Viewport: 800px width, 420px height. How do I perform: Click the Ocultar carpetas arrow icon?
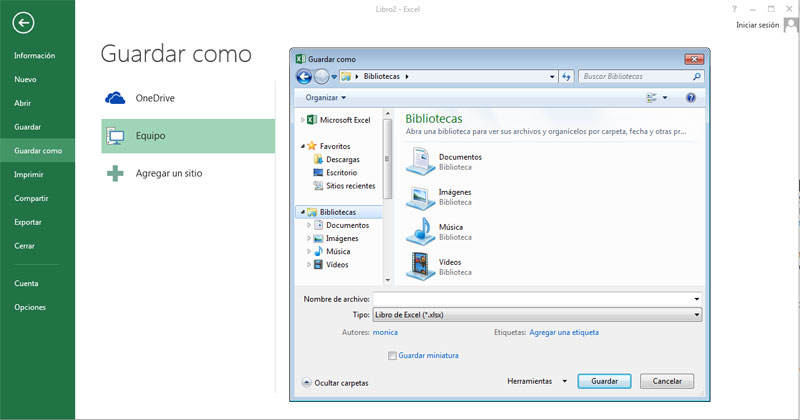[x=307, y=382]
